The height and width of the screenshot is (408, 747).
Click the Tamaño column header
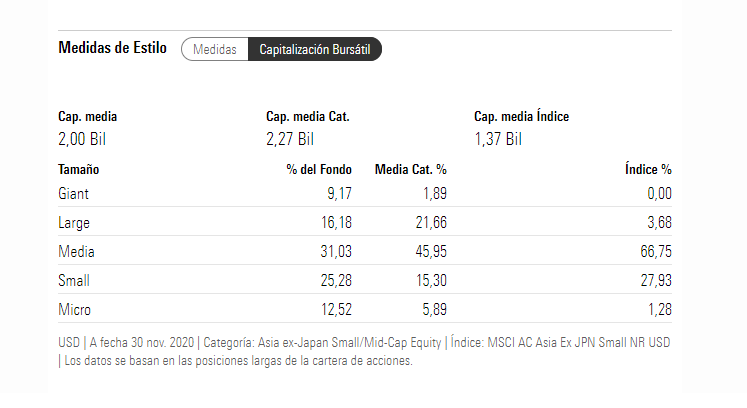coord(79,170)
